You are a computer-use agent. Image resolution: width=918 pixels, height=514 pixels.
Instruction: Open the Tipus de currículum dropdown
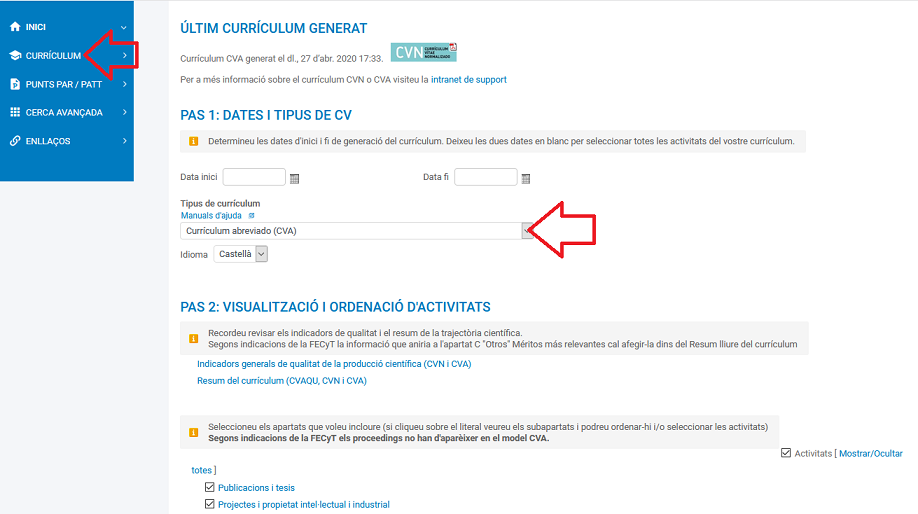357,231
